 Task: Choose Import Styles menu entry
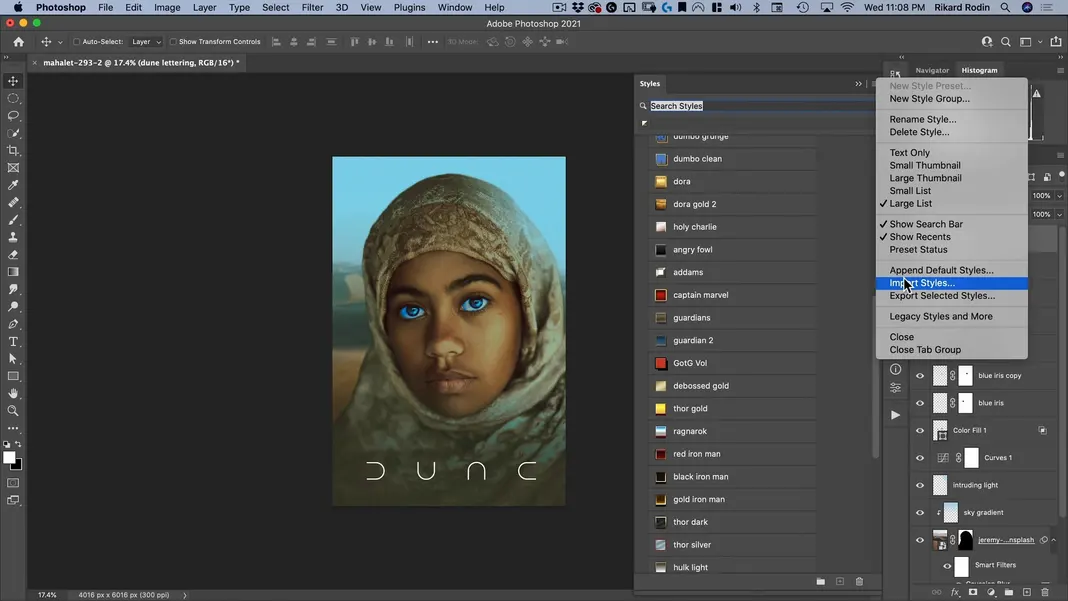pos(952,283)
